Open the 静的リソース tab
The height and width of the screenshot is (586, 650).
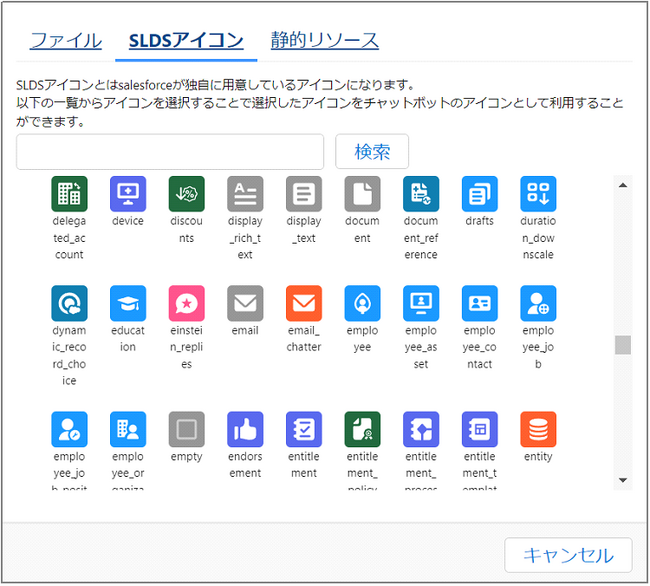(325, 41)
